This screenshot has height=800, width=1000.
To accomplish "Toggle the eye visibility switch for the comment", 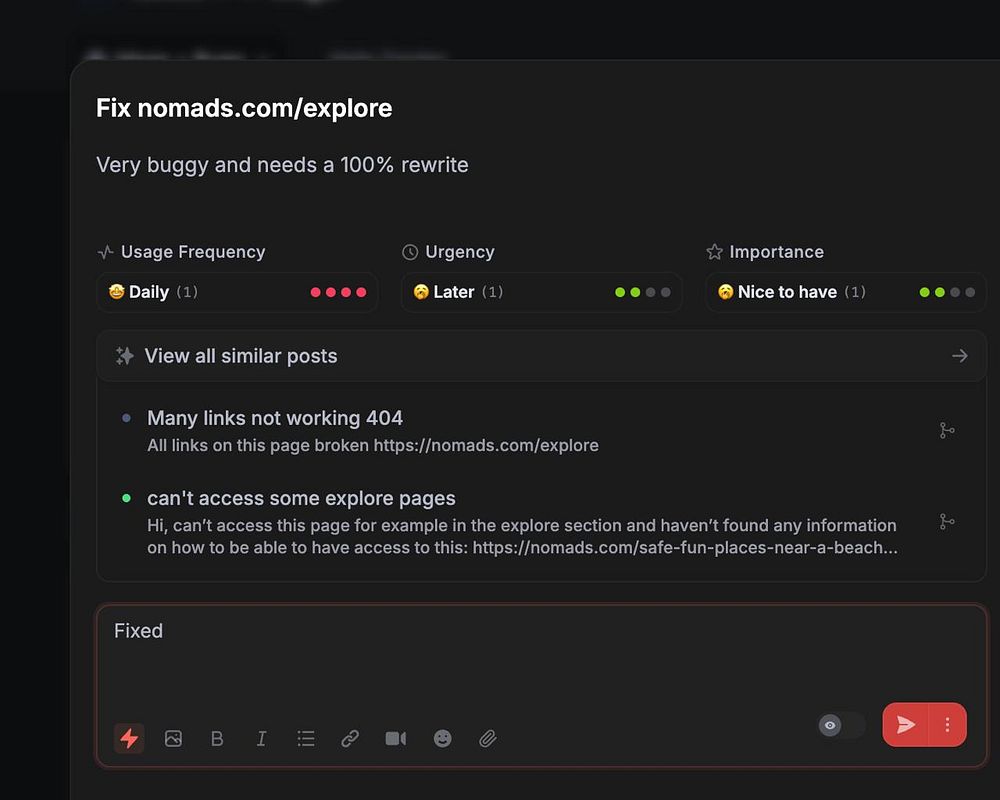I will 842,725.
